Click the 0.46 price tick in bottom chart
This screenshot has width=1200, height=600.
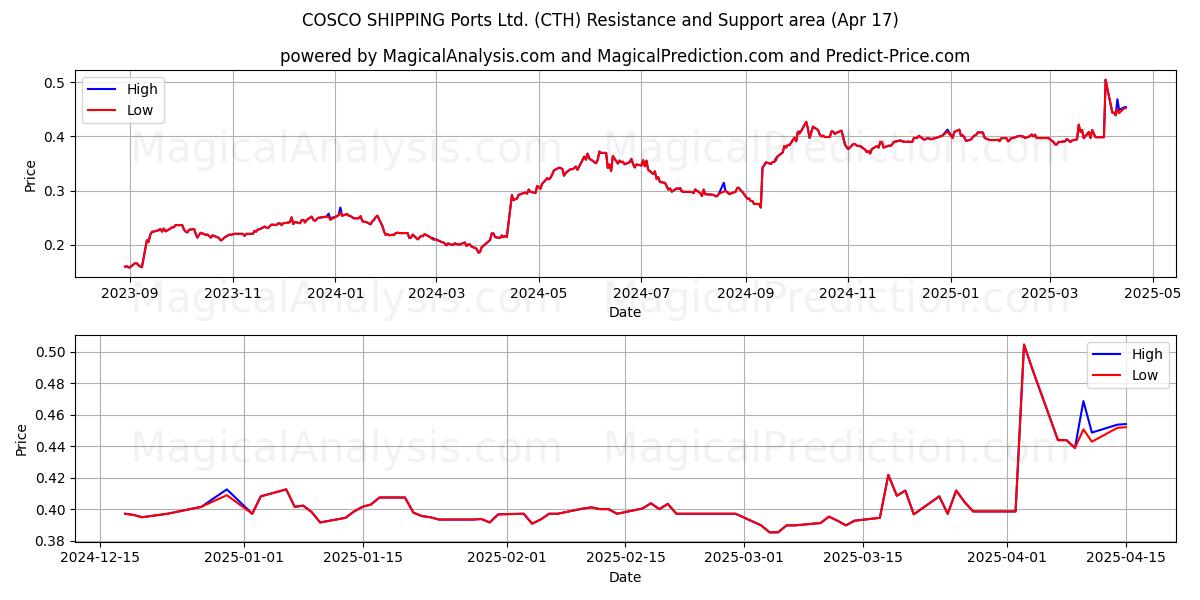coord(52,415)
